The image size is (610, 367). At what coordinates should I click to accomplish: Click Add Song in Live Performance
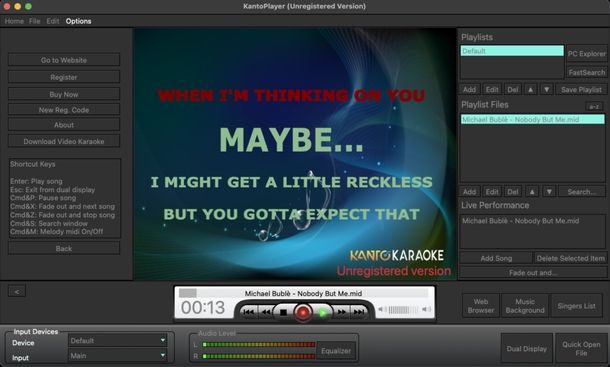[x=496, y=258]
